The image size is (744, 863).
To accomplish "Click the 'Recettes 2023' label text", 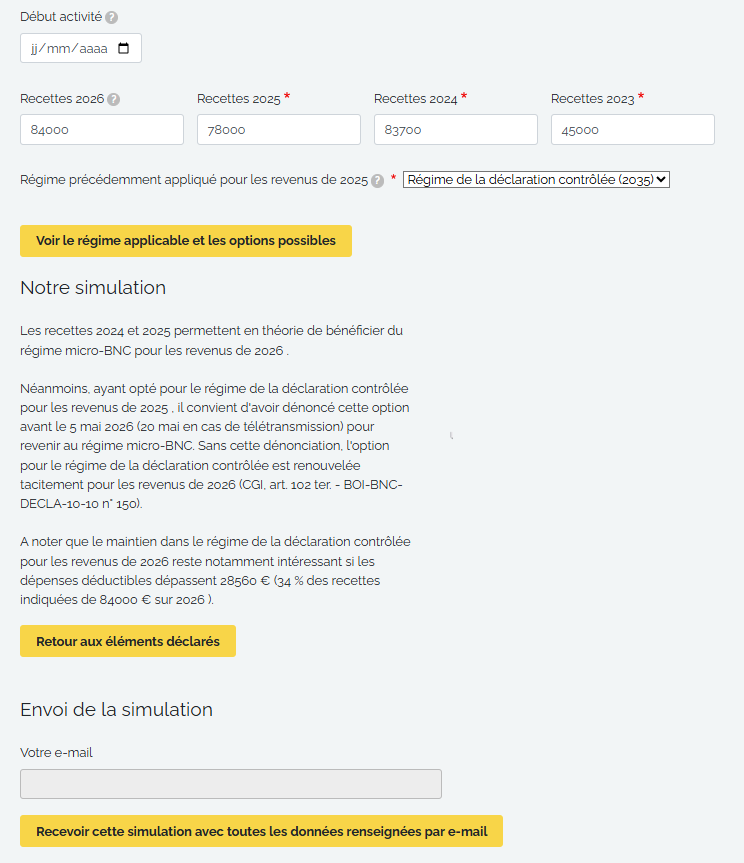I will [592, 99].
